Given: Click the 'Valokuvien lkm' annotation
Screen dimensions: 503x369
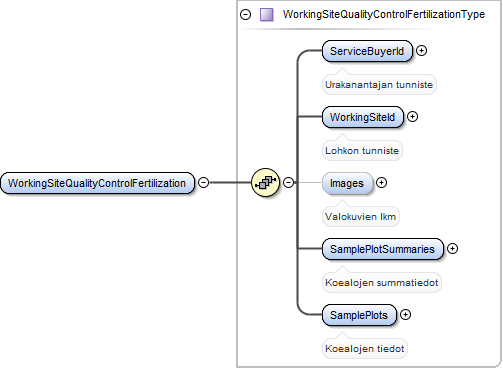Looking at the screenshot, I should tap(361, 216).
